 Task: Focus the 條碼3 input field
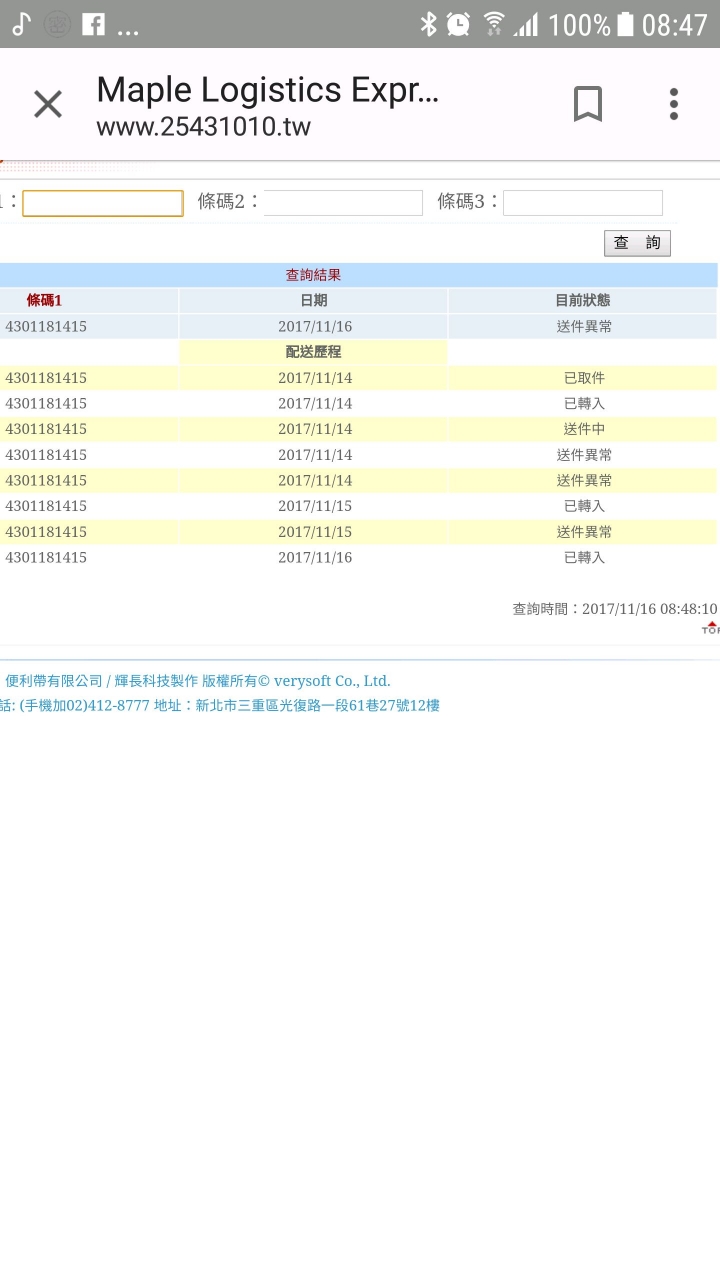pyautogui.click(x=583, y=203)
